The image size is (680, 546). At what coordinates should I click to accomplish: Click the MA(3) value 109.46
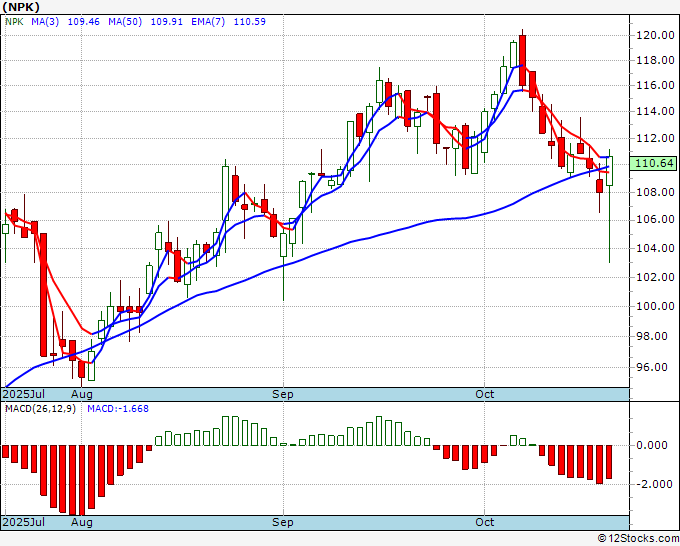[84, 22]
